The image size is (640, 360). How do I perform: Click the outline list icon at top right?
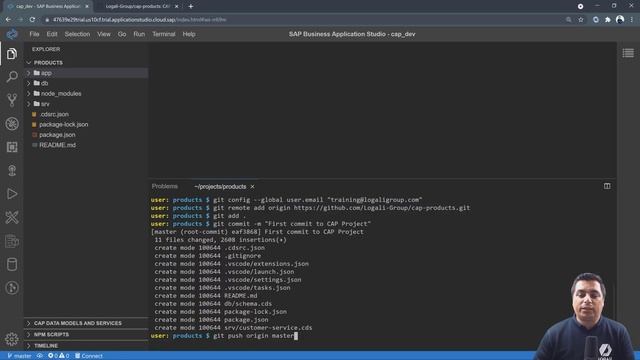click(x=628, y=53)
